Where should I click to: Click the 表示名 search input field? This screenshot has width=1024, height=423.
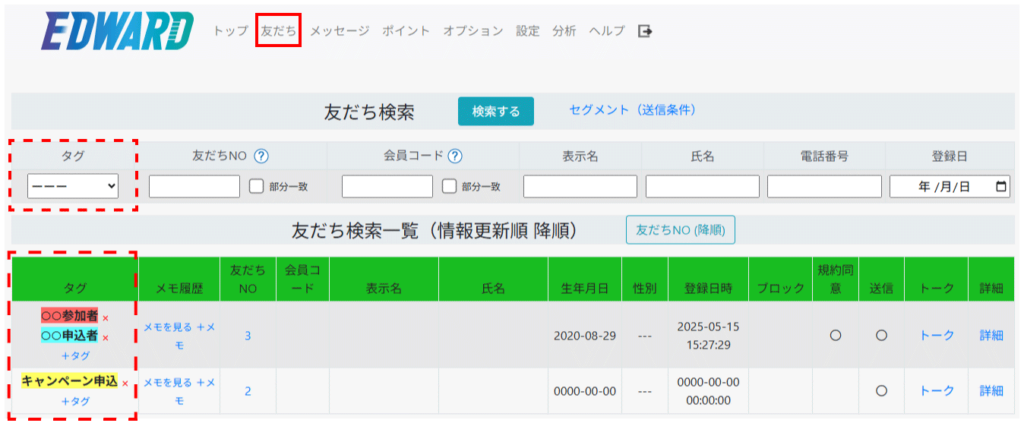[580, 186]
